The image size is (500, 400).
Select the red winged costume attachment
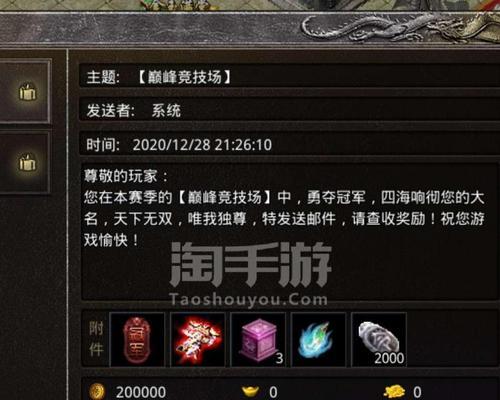[x=198, y=340]
